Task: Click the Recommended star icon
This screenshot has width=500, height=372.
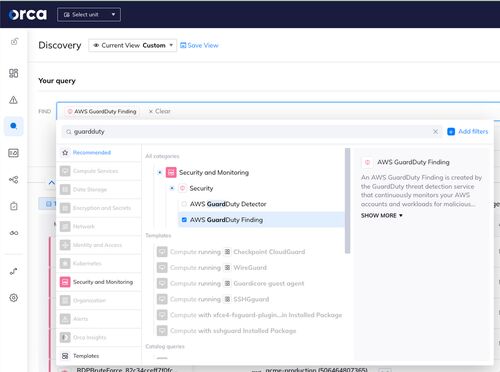Action: click(x=65, y=153)
